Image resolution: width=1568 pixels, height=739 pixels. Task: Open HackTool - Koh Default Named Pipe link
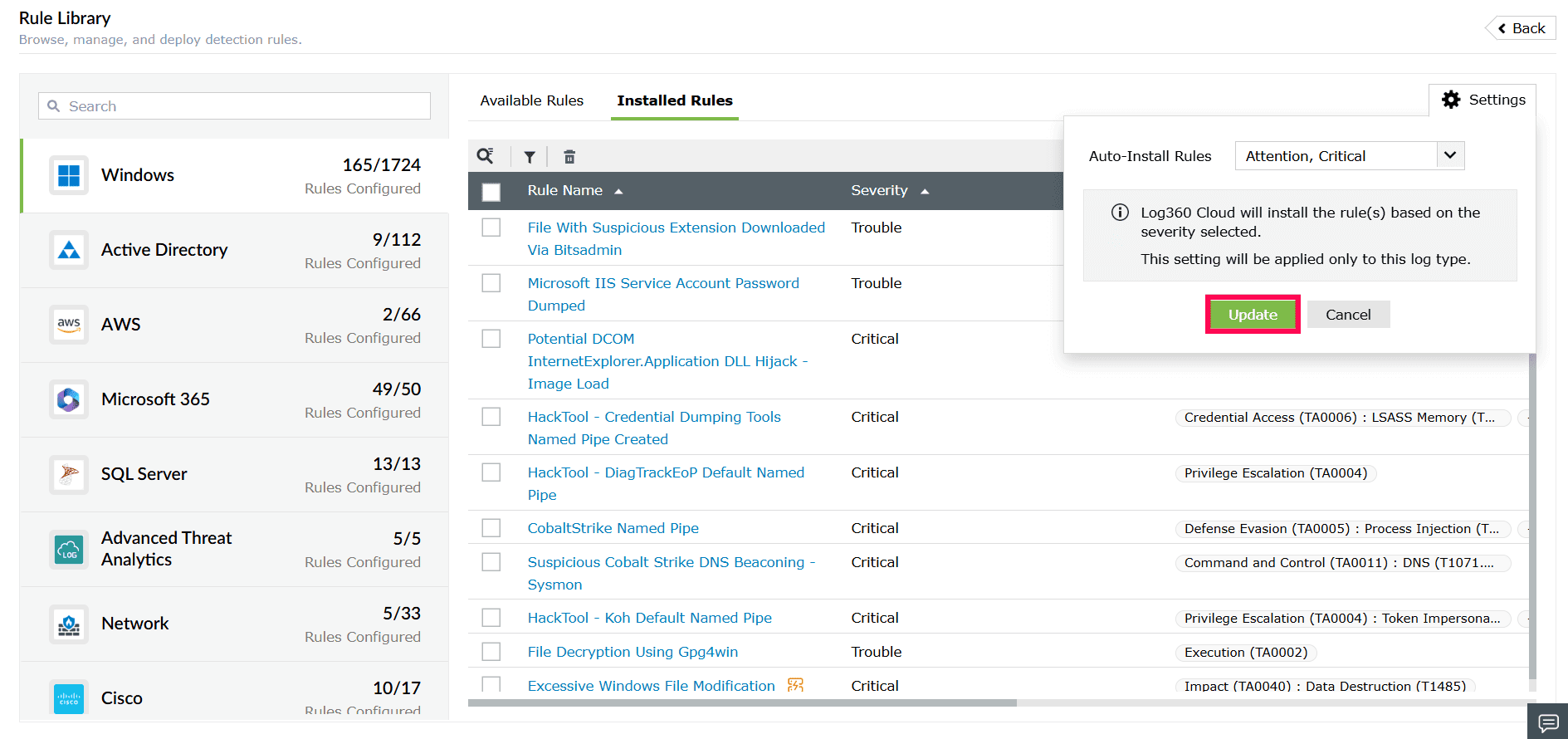649,618
